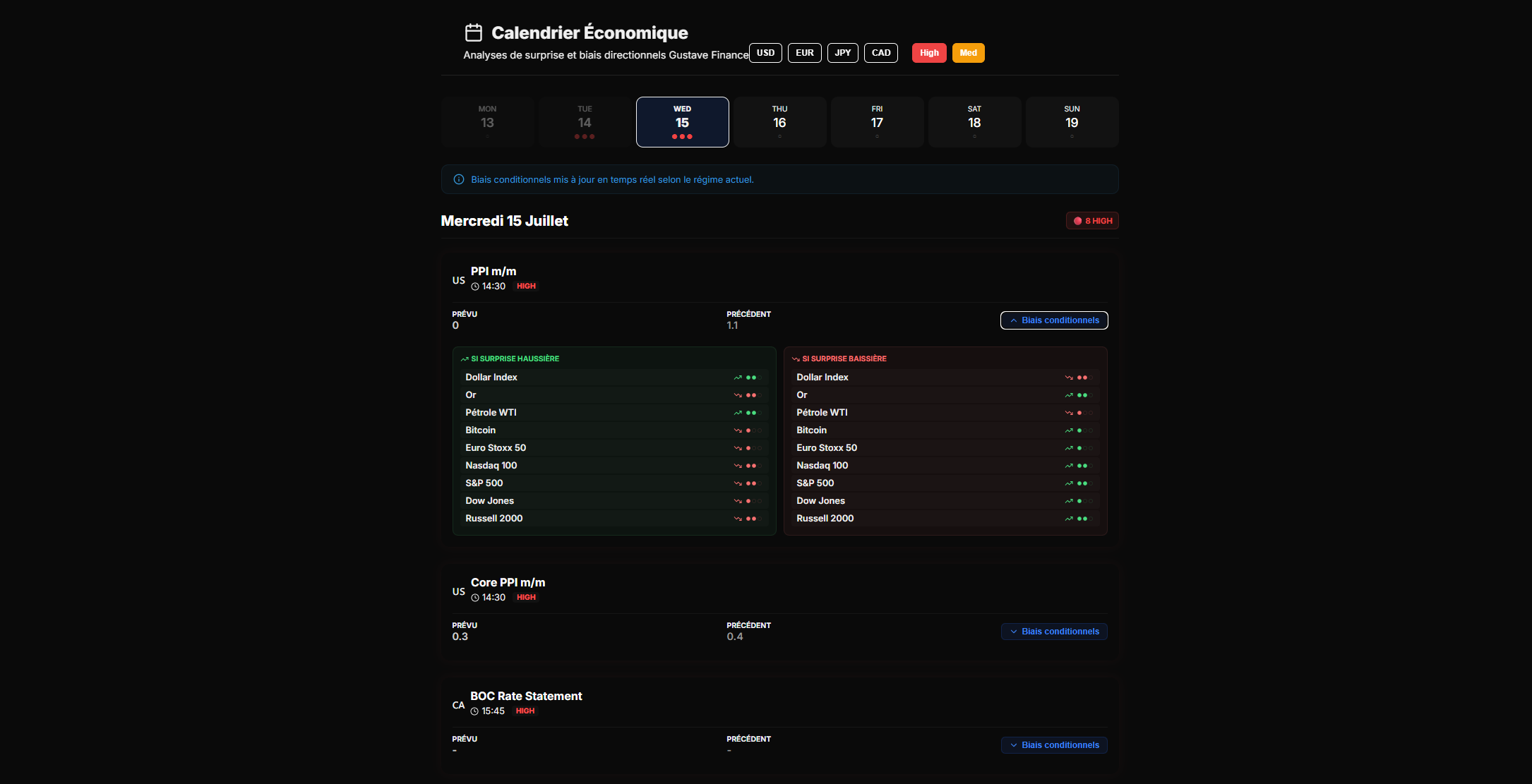Click Pétrole WTI trend icon in hawkish panel
The height and width of the screenshot is (784, 1532).
(x=738, y=413)
